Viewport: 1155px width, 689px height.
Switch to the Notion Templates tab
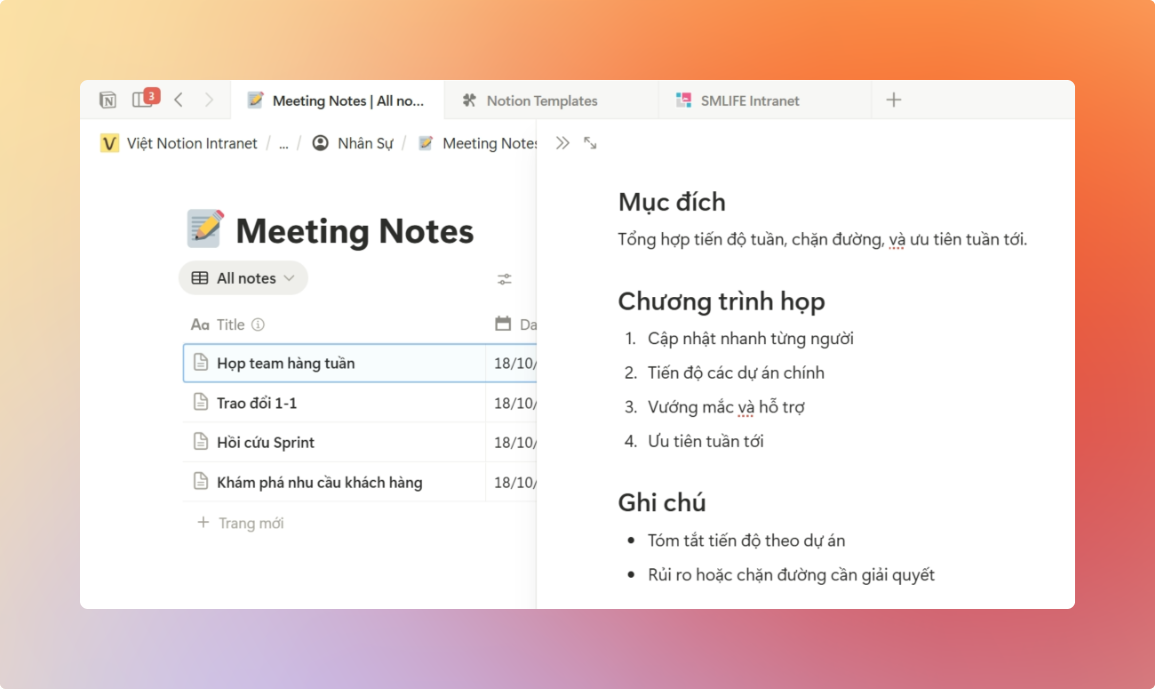(541, 101)
